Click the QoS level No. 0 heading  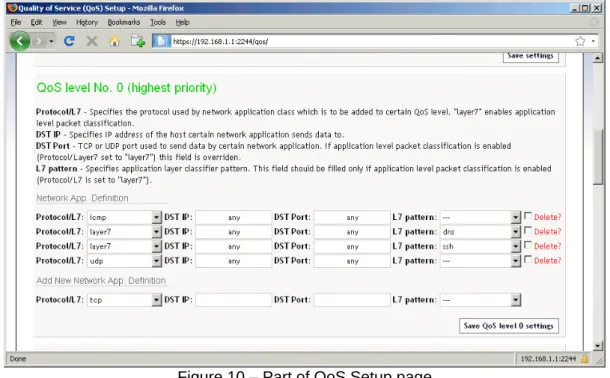click(126, 88)
